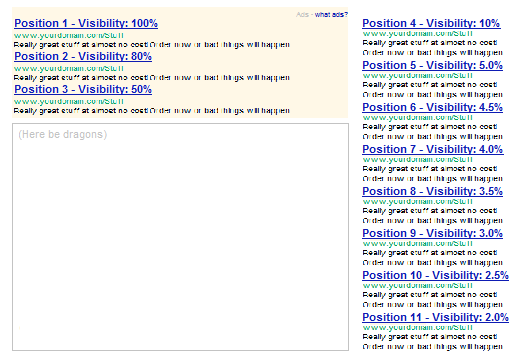The width and height of the screenshot is (523, 360).
Task: Open the Position 5 - Visibility: 5.0% ad link
Action: tap(432, 65)
